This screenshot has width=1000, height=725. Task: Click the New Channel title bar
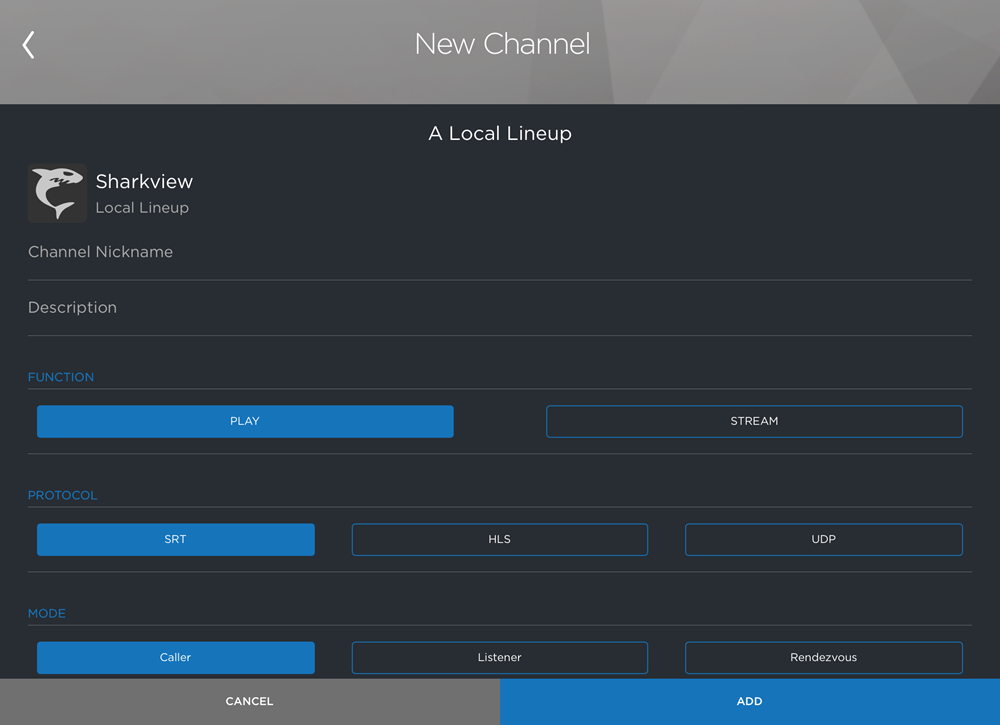(502, 44)
